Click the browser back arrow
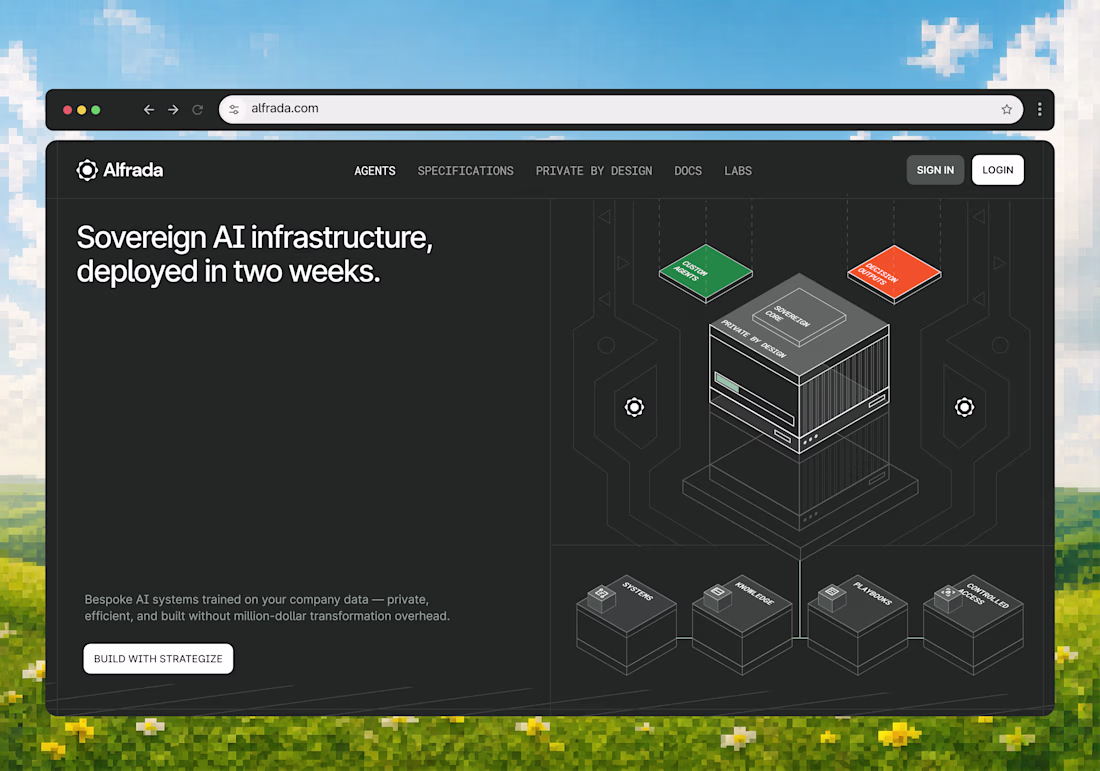Image resolution: width=1100 pixels, height=771 pixels. coord(149,109)
